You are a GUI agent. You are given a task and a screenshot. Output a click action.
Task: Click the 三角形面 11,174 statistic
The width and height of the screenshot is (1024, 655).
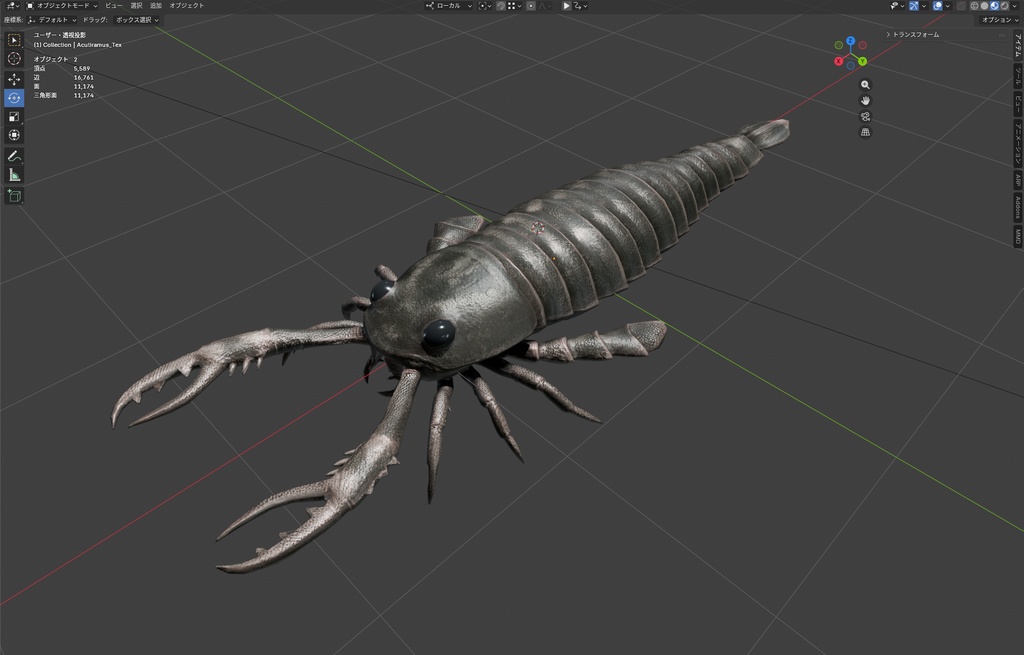[x=64, y=95]
